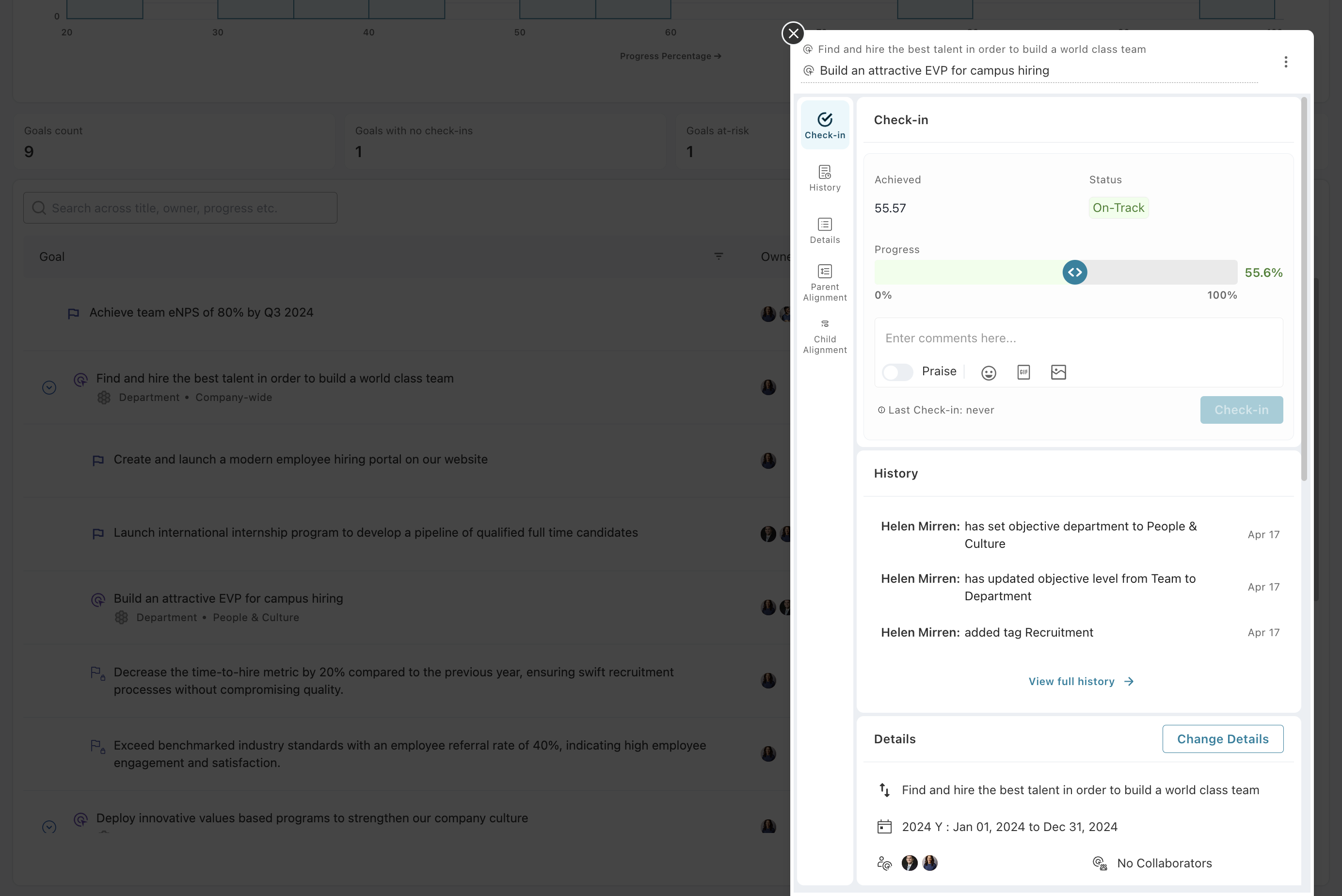Click the Goal column filter icon

tap(718, 256)
